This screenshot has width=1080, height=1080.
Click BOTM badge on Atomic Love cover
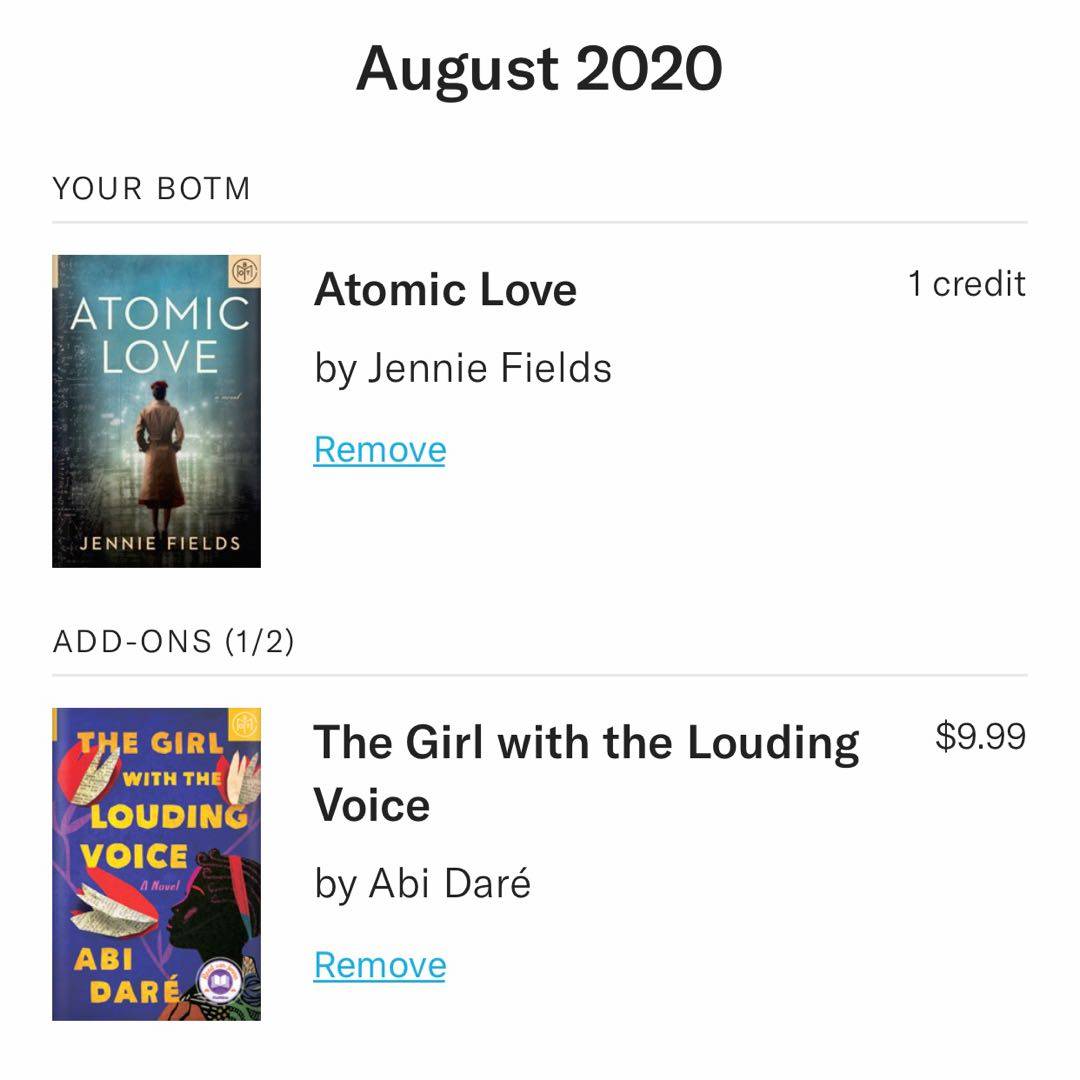[x=244, y=271]
